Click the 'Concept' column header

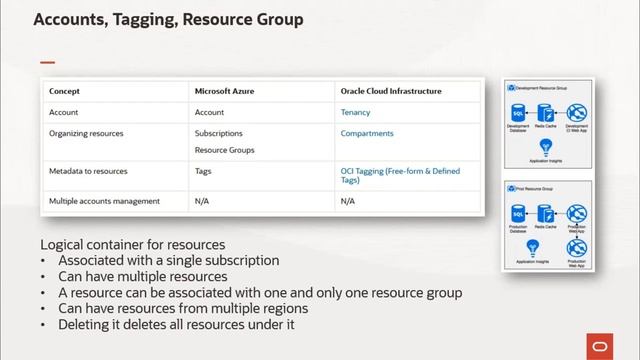[64, 91]
